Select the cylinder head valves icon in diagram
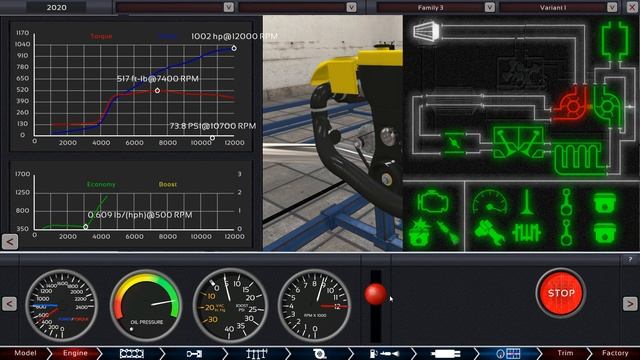The height and width of the screenshot is (360, 640). [518, 142]
